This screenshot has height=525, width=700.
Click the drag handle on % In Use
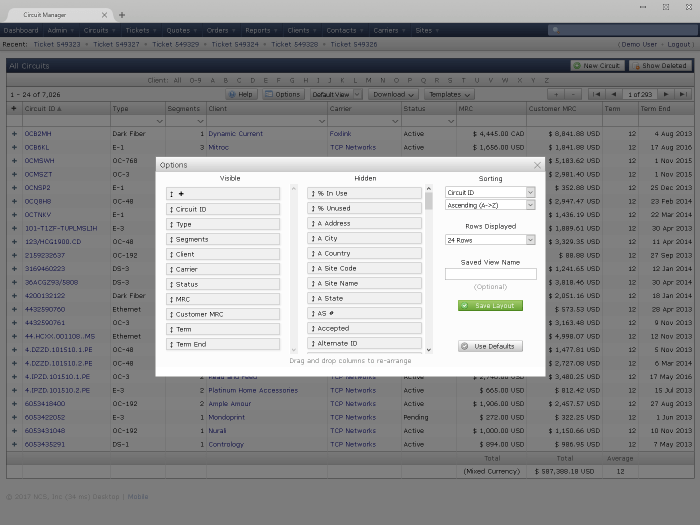pos(313,194)
